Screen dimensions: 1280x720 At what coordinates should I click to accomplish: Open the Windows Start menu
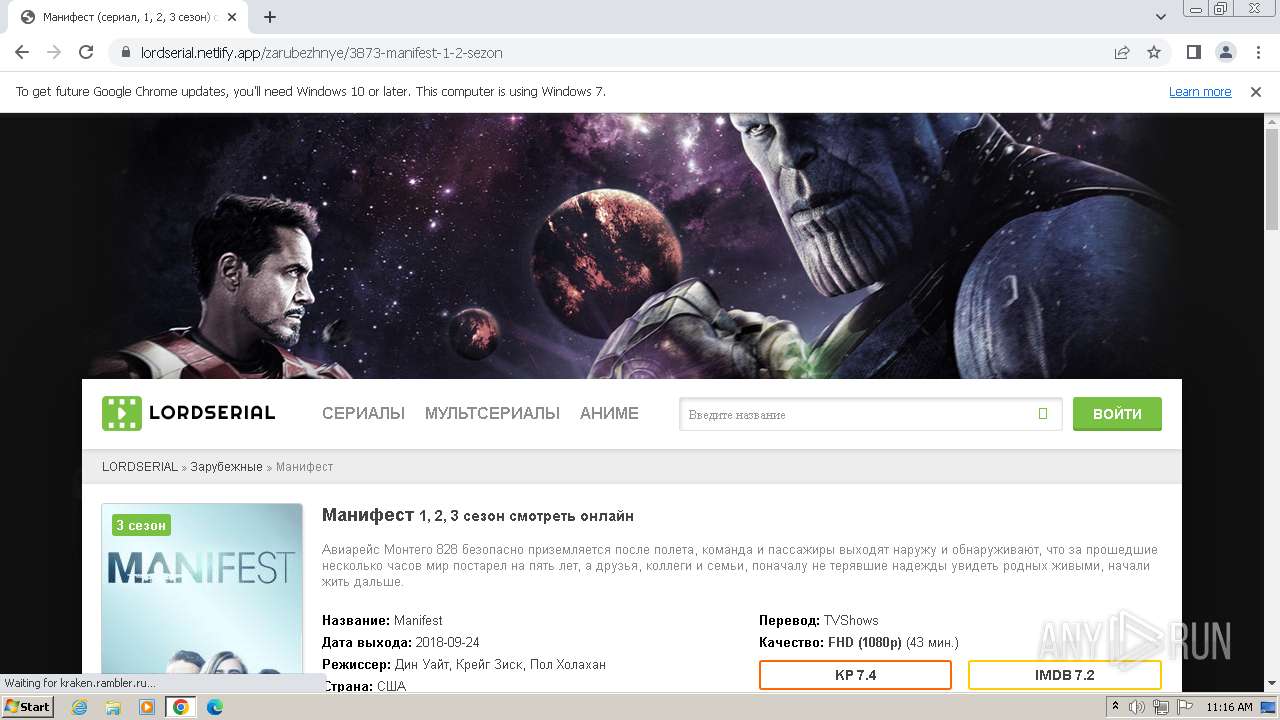tap(27, 706)
